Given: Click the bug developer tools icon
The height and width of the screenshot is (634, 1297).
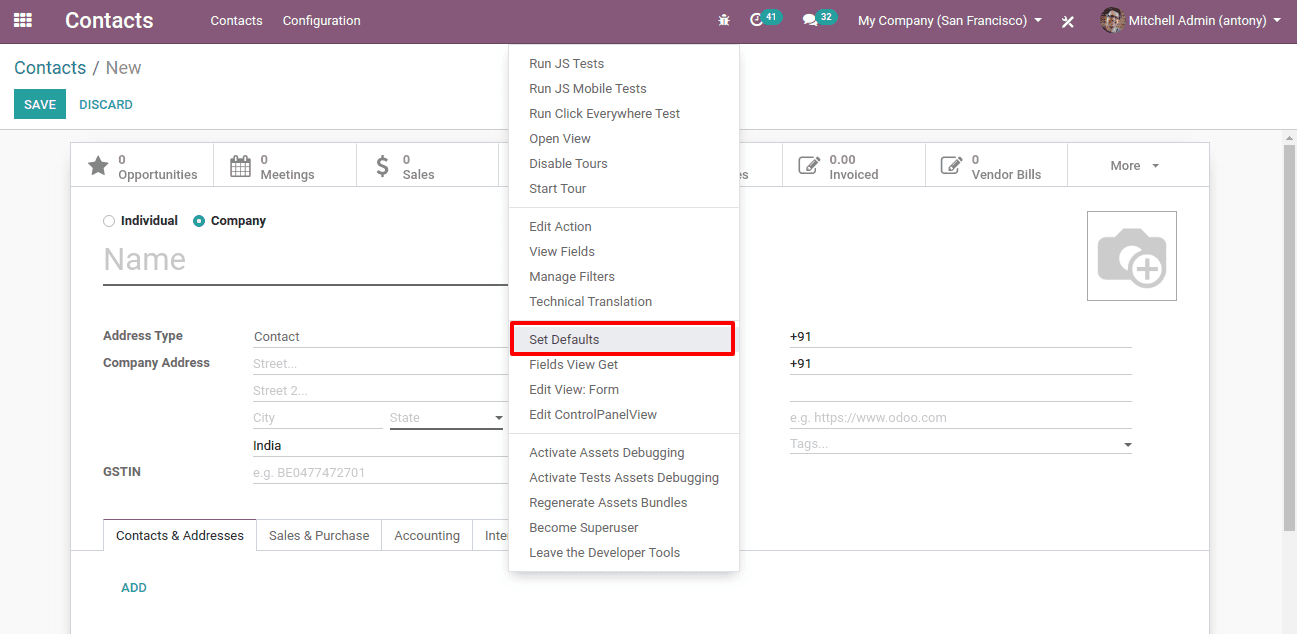Looking at the screenshot, I should pos(724,20).
